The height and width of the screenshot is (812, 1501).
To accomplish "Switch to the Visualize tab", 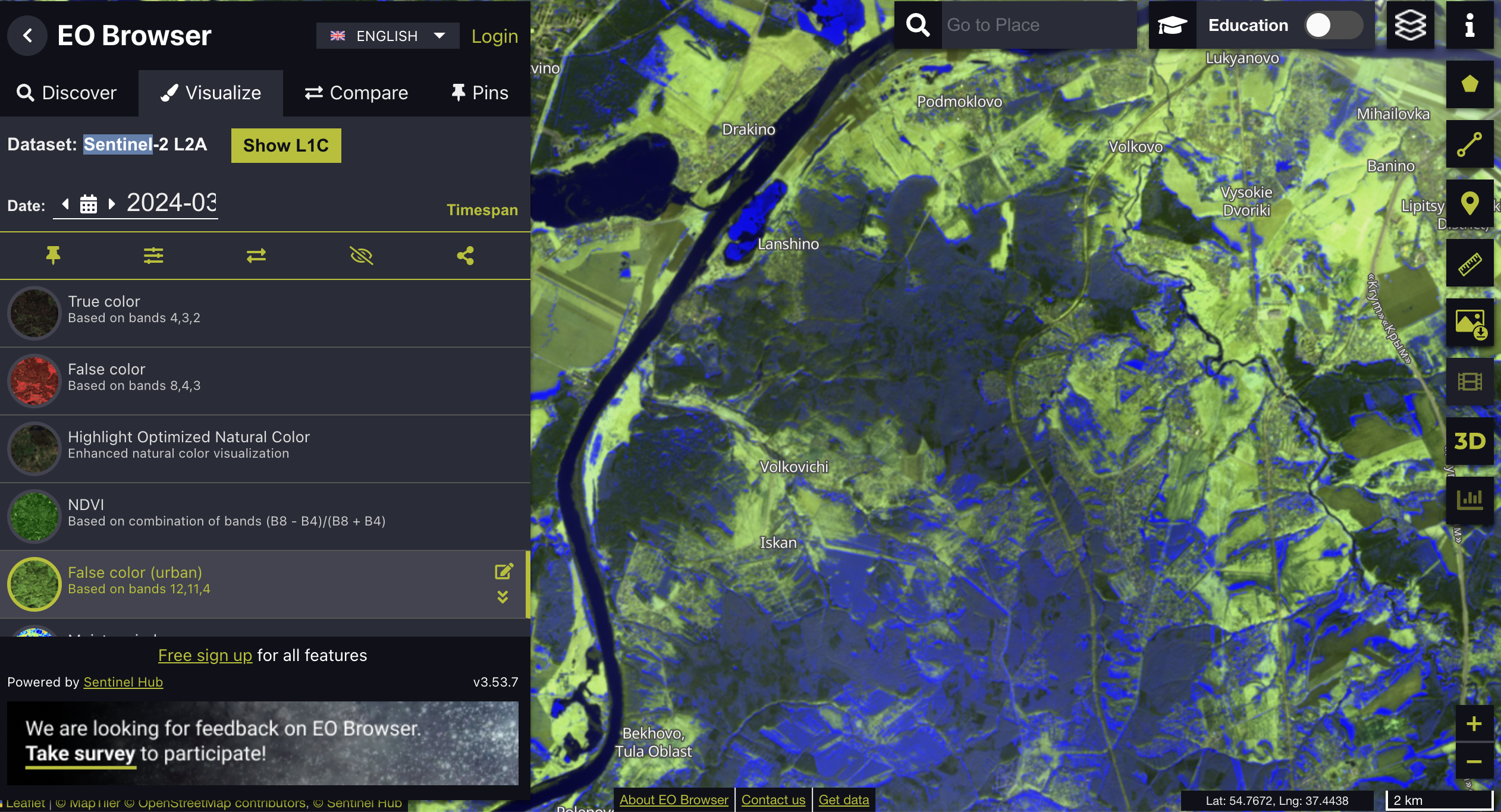I will point(211,93).
